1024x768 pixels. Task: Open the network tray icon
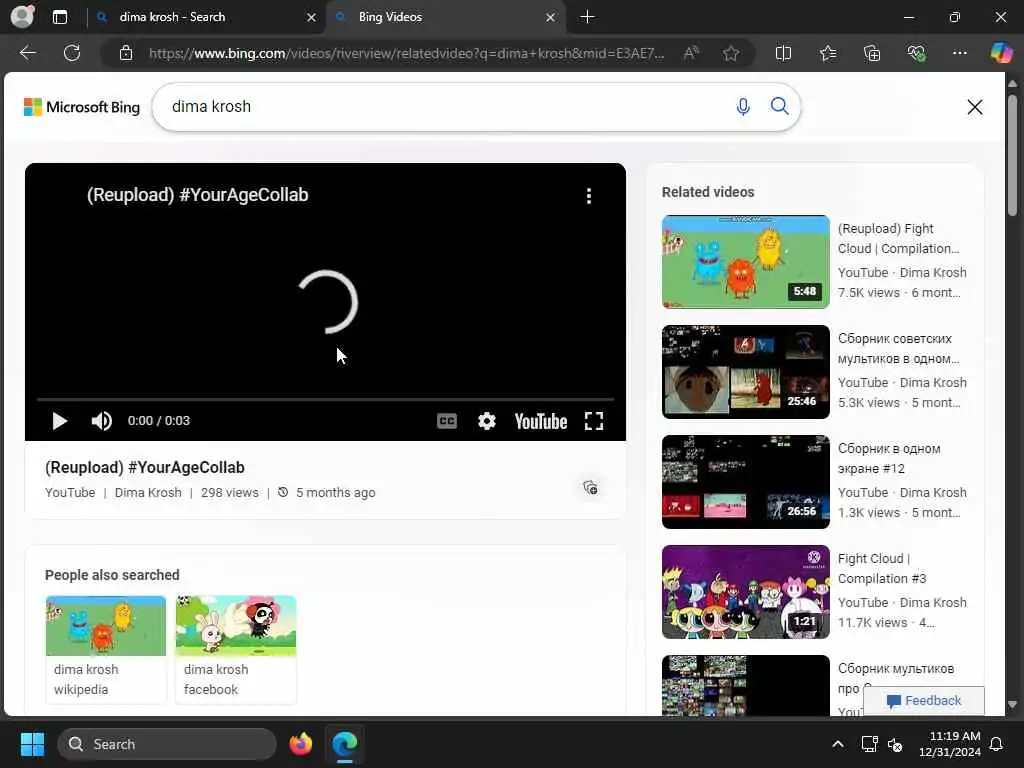point(869,744)
